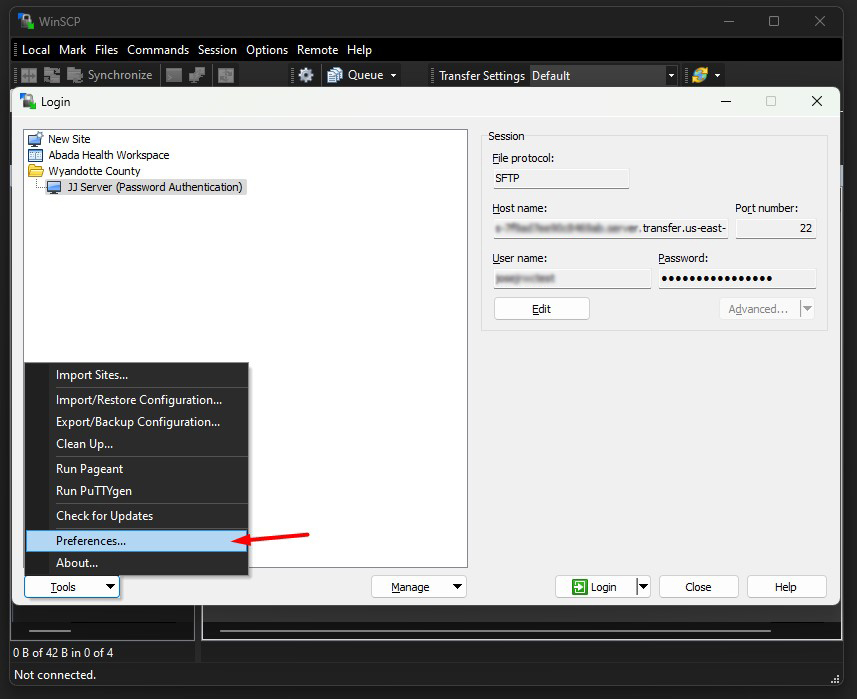Open the Remote menu
The height and width of the screenshot is (699, 857).
[x=318, y=50]
